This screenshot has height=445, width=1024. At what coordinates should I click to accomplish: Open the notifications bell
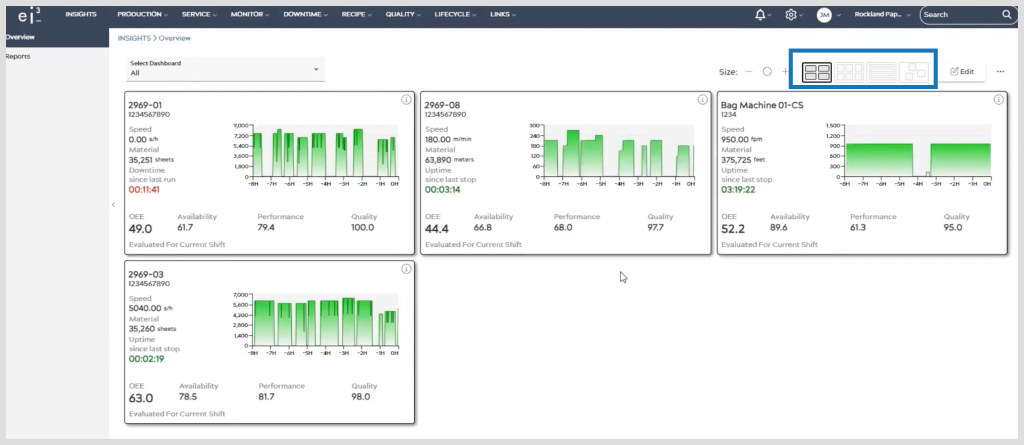(760, 14)
